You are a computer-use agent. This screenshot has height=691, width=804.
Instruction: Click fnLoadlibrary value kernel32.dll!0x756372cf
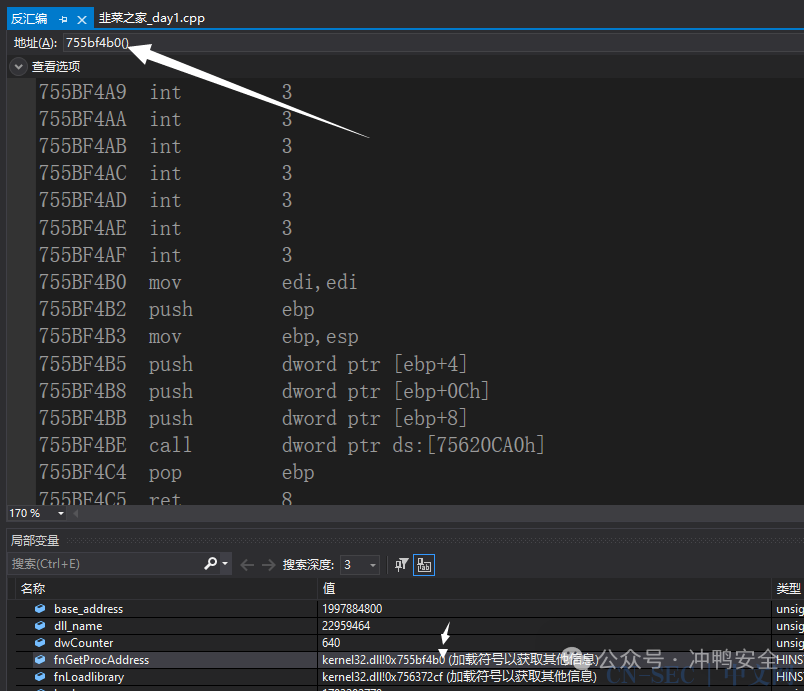point(383,677)
